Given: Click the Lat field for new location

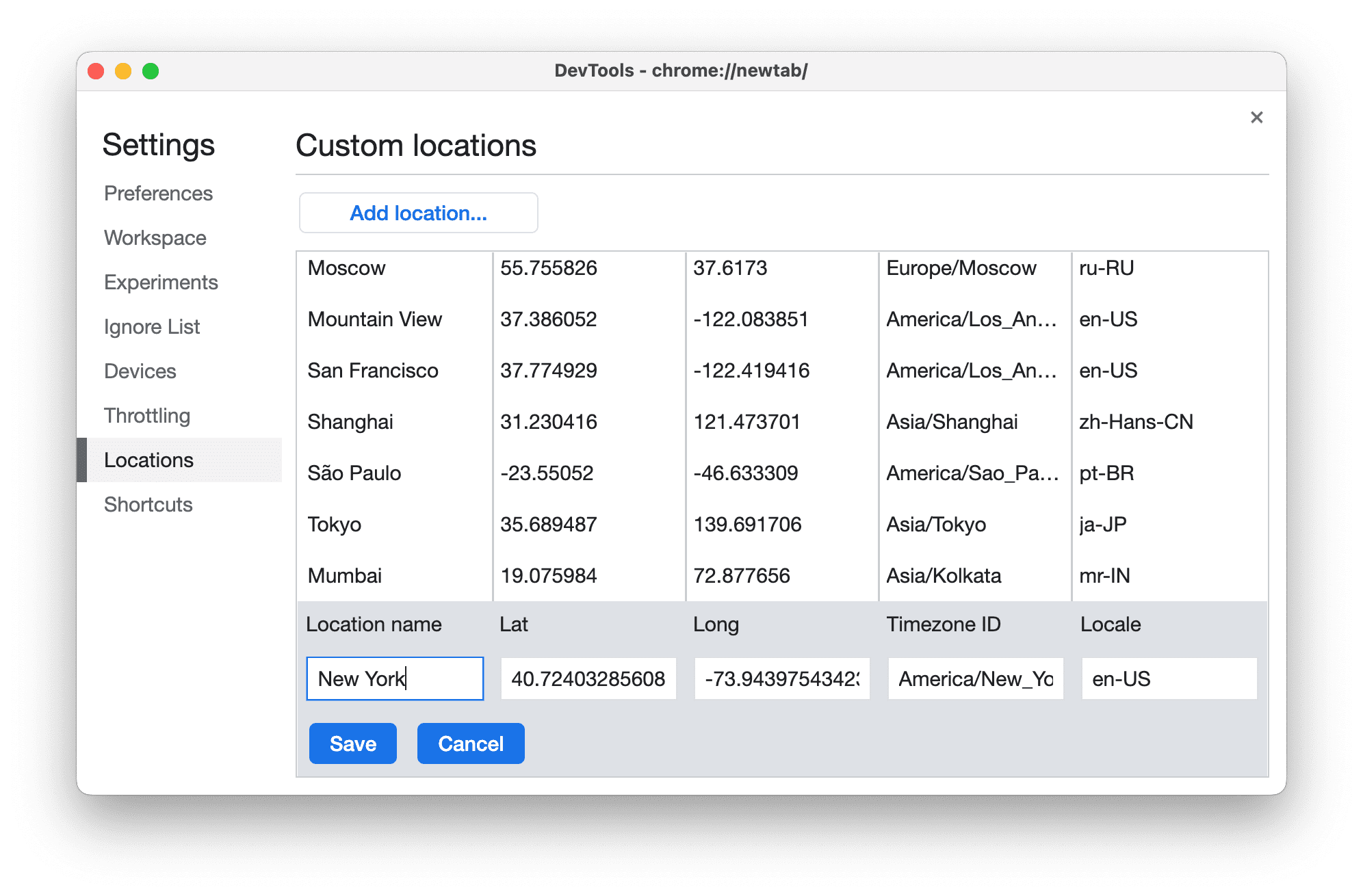Looking at the screenshot, I should pyautogui.click(x=584, y=680).
